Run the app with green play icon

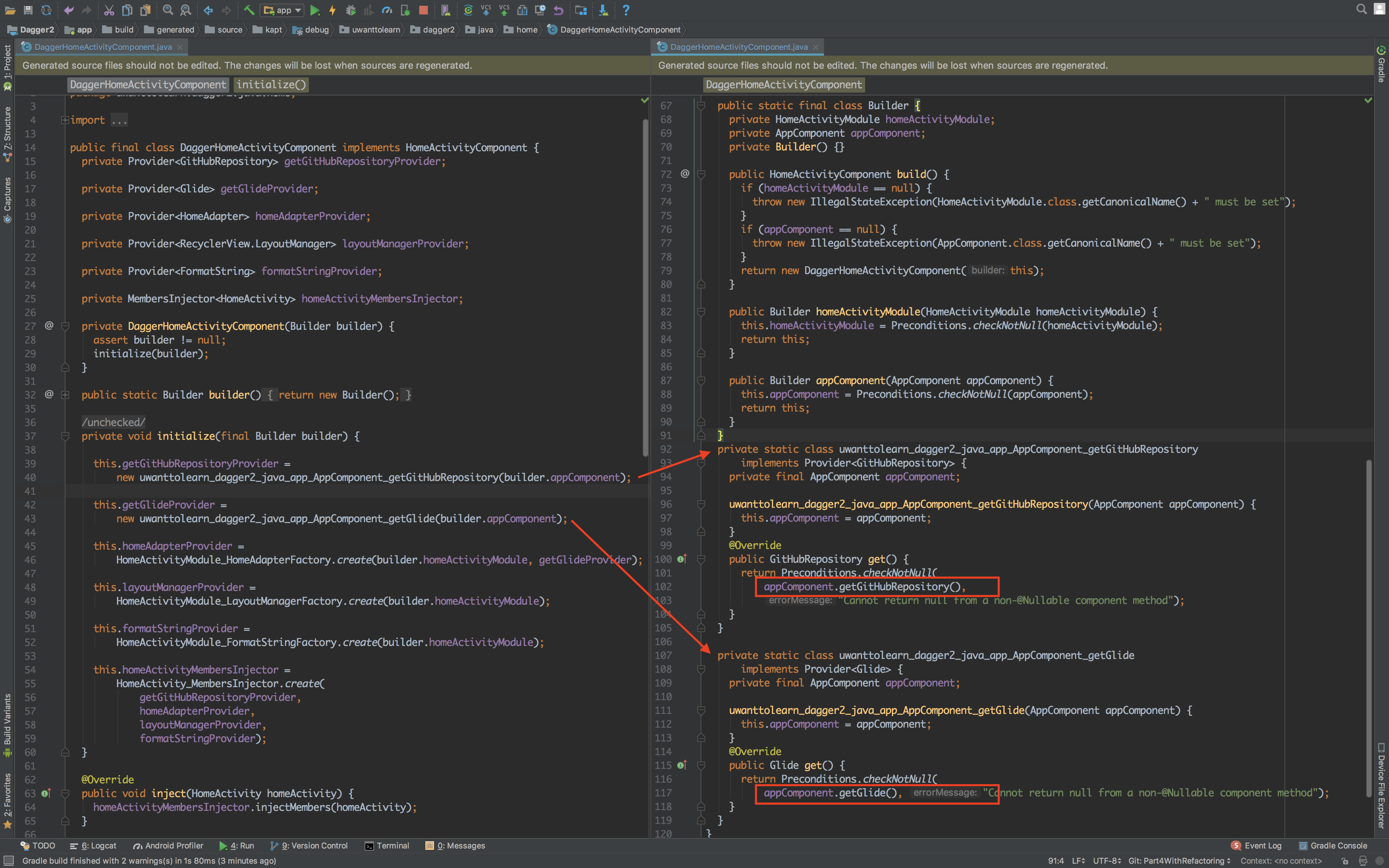click(x=315, y=10)
